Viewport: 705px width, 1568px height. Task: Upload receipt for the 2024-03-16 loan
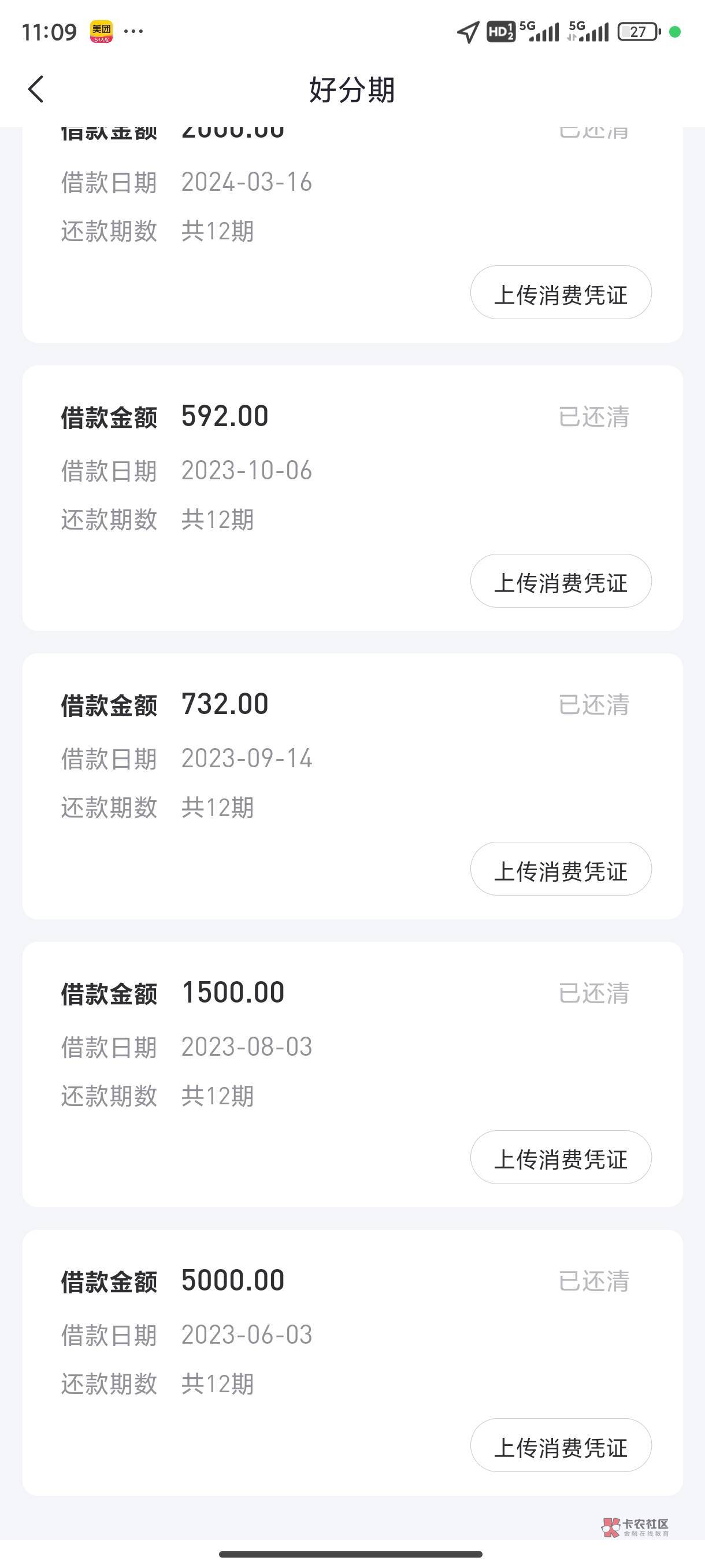pos(560,293)
